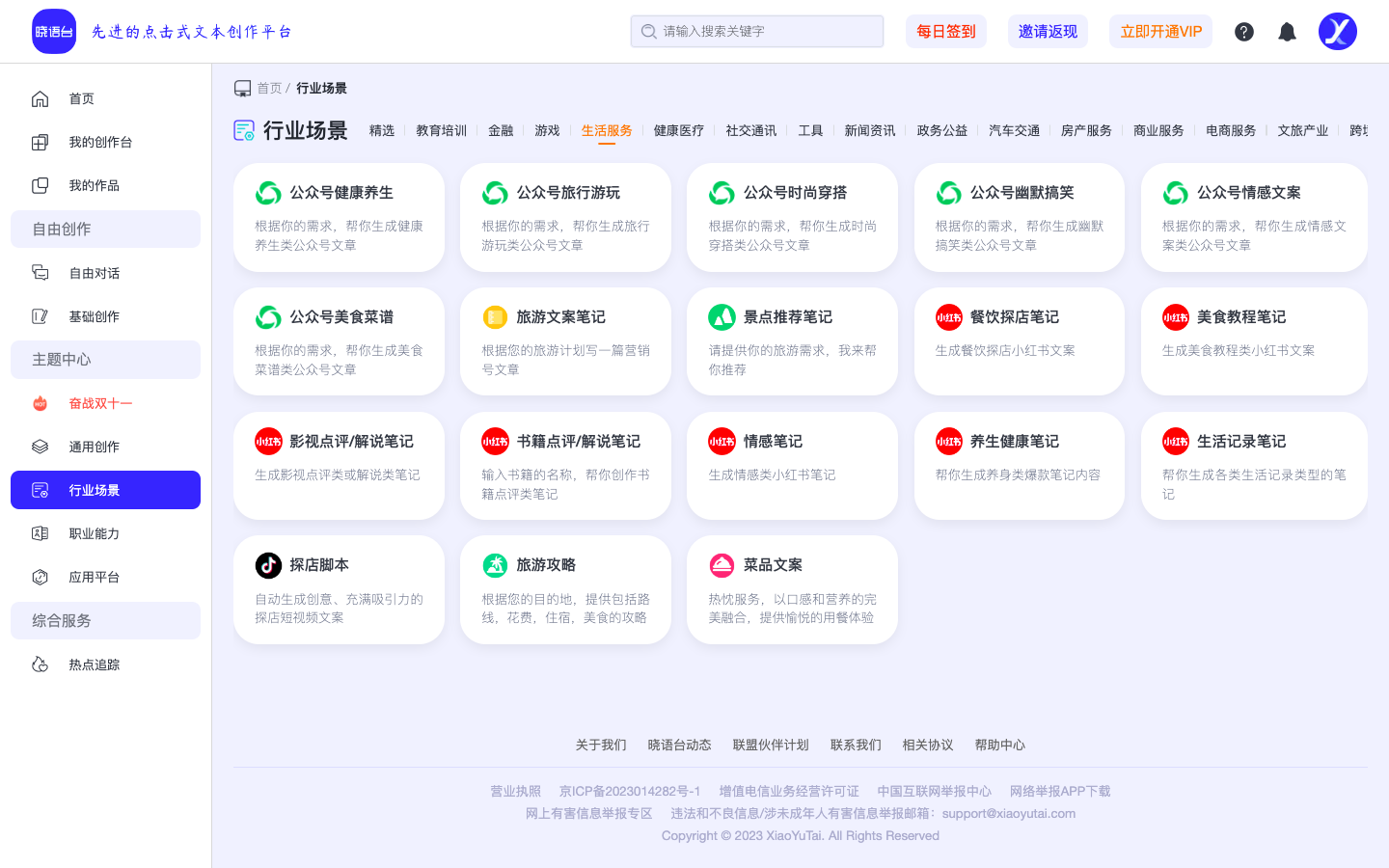Screen dimensions: 1389x868
Task: Select the 金融 industry tab
Action: coord(501,130)
